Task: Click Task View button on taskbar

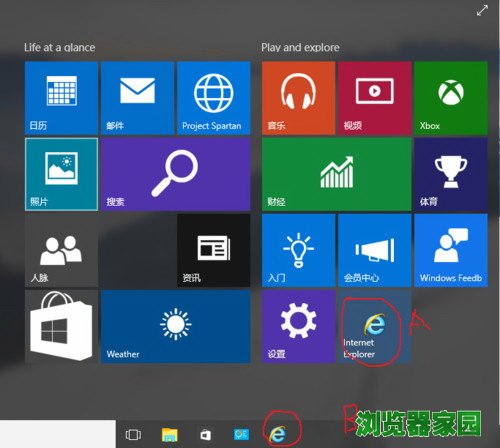Action: pyautogui.click(x=133, y=435)
